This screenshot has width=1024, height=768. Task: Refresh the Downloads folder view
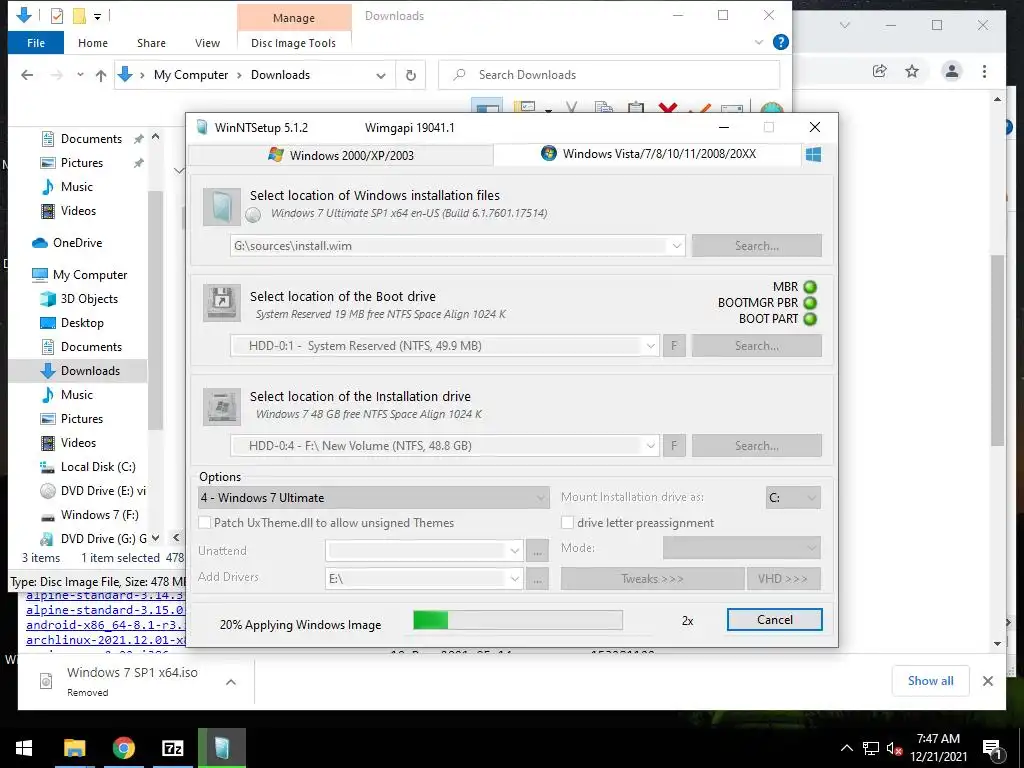(411, 75)
